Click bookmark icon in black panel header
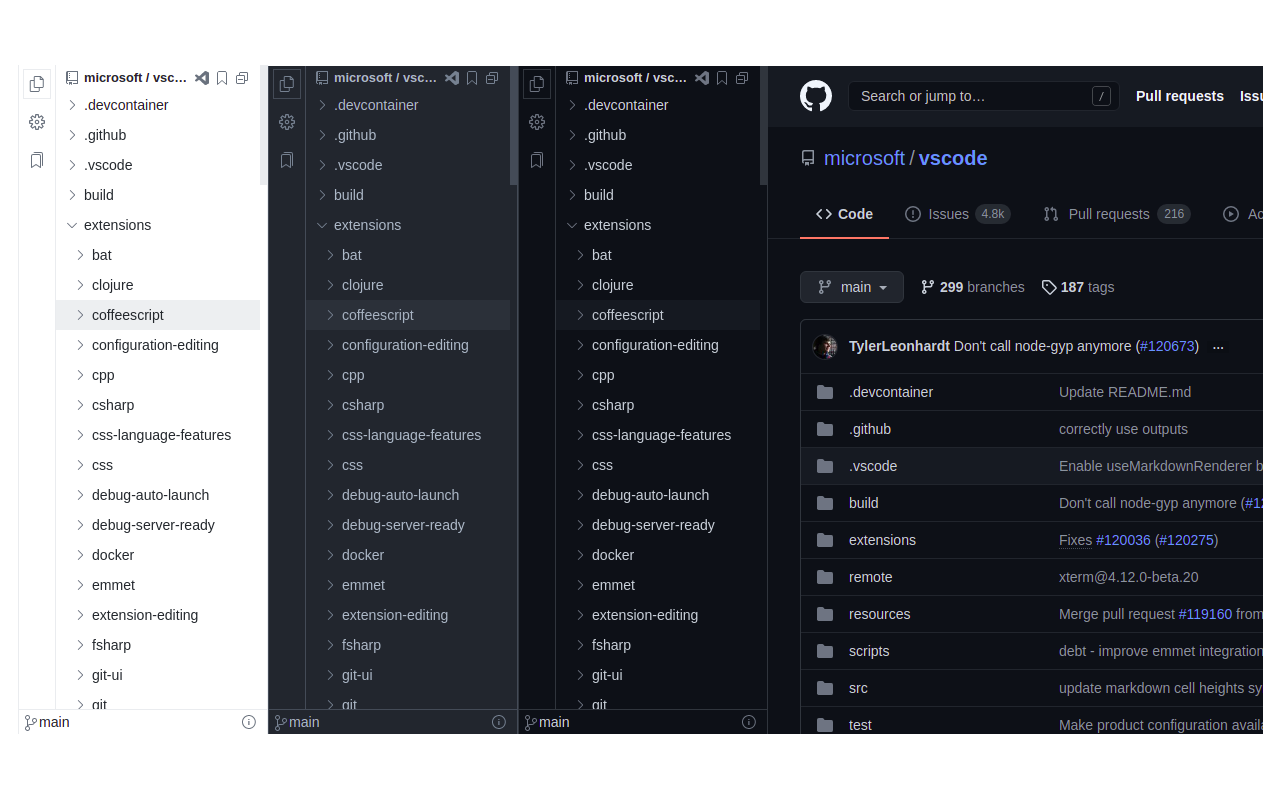This screenshot has width=1280, height=800. coord(722,78)
